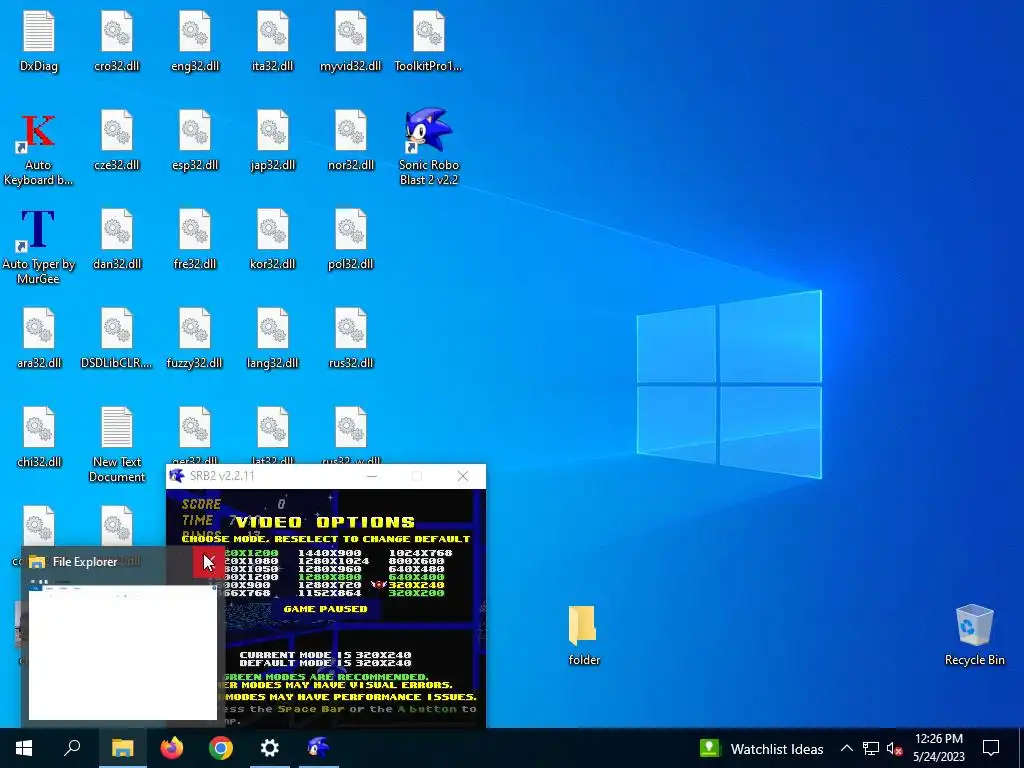Image resolution: width=1024 pixels, height=768 pixels.
Task: Minimize the SRB2 v2.2.11 window
Action: [x=372, y=476]
